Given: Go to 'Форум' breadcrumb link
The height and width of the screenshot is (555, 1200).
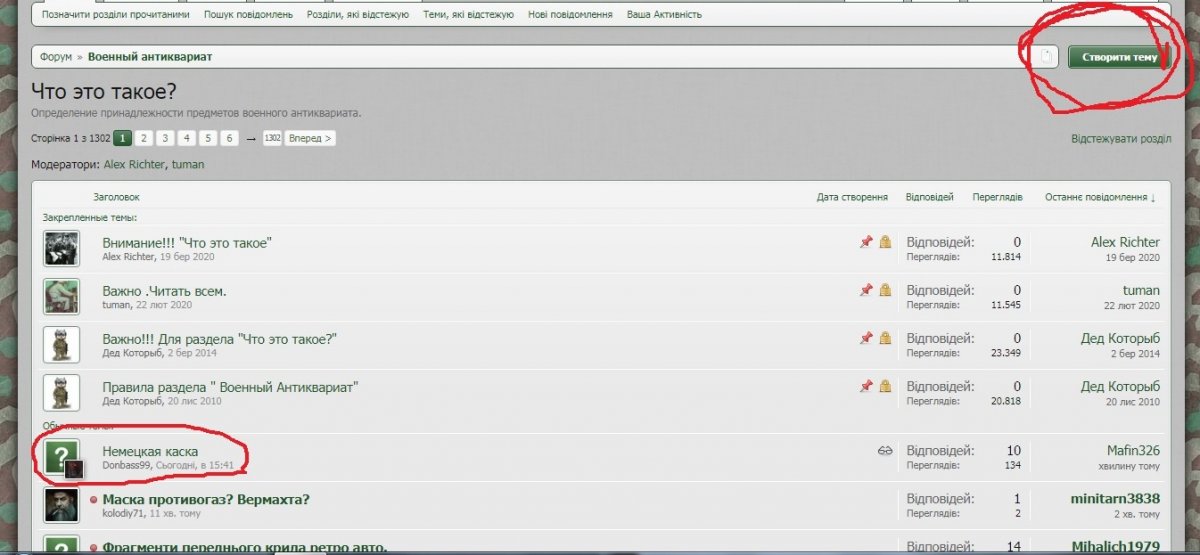Looking at the screenshot, I should pos(56,57).
